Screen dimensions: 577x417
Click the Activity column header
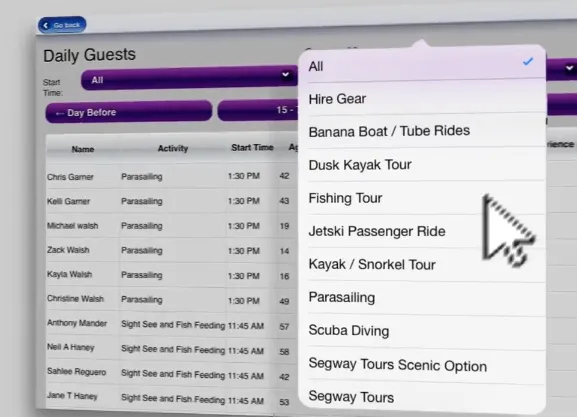[x=173, y=148]
